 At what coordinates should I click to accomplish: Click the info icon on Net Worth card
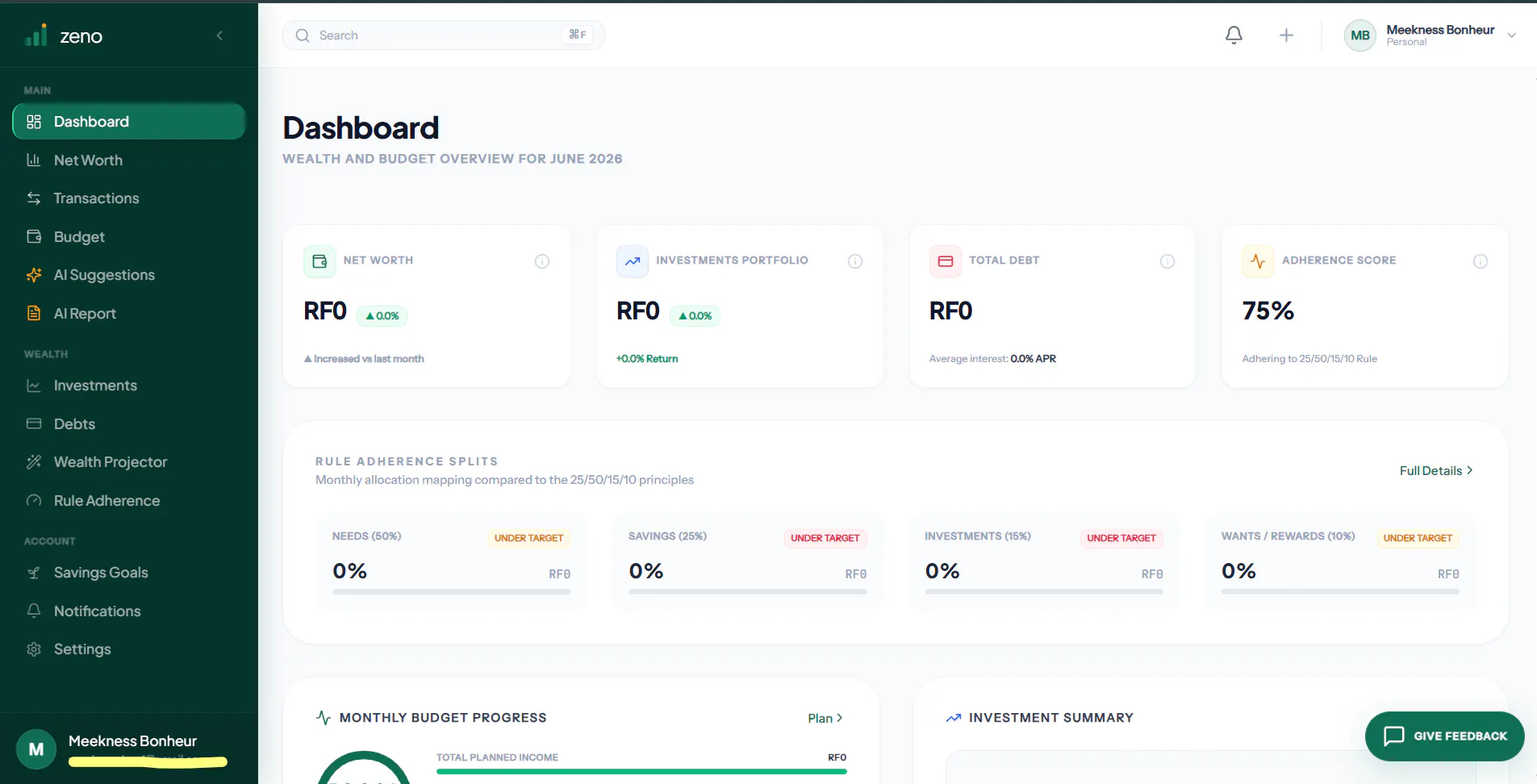coord(542,261)
